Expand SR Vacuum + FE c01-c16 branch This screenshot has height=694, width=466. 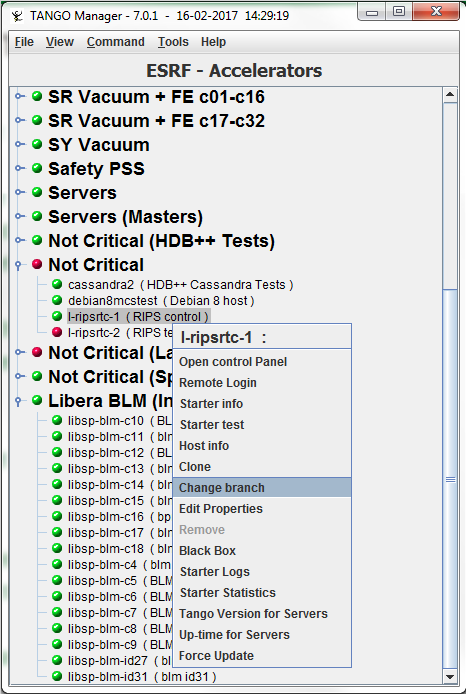tap(19, 96)
